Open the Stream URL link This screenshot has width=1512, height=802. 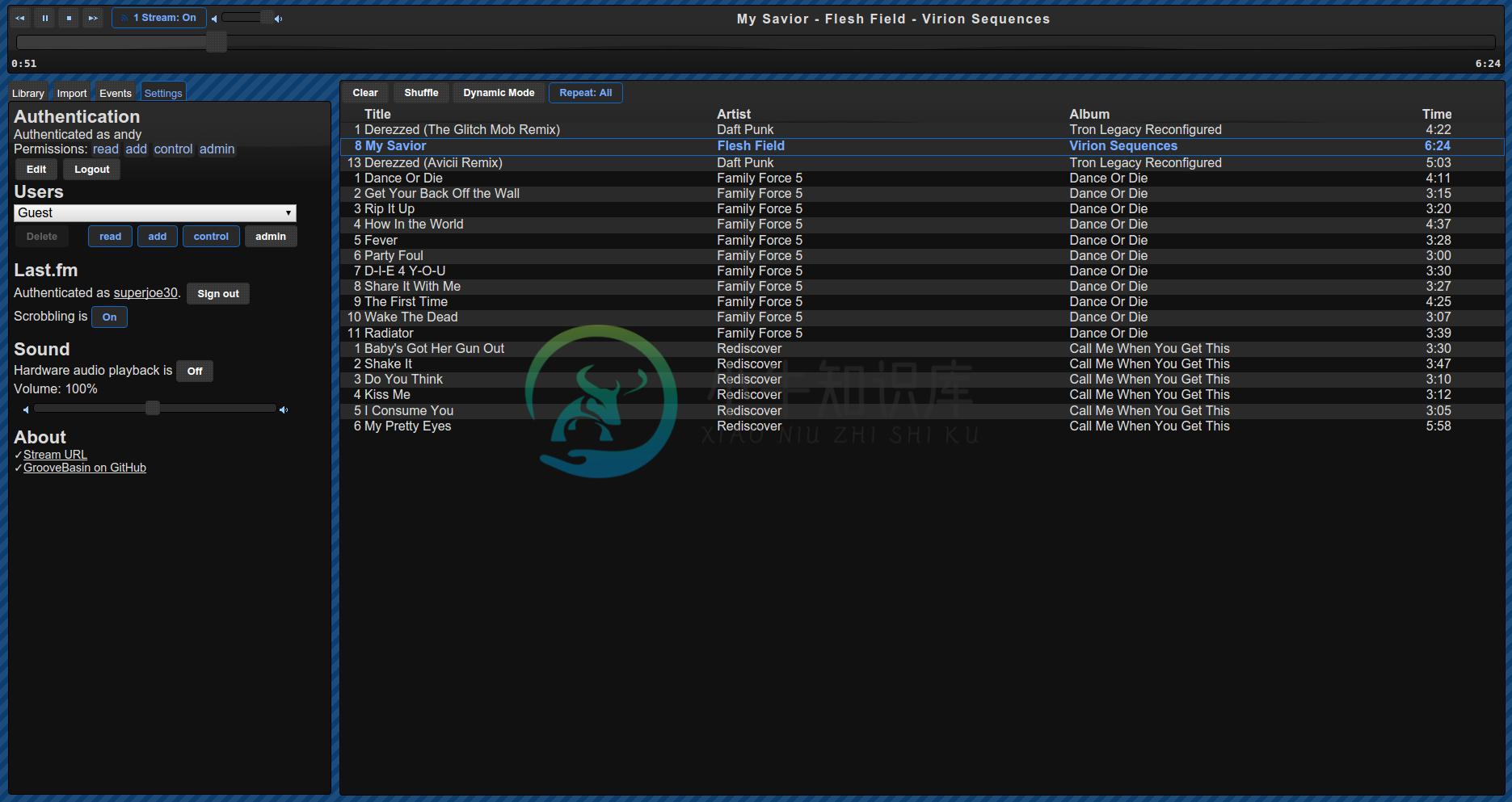[x=55, y=455]
